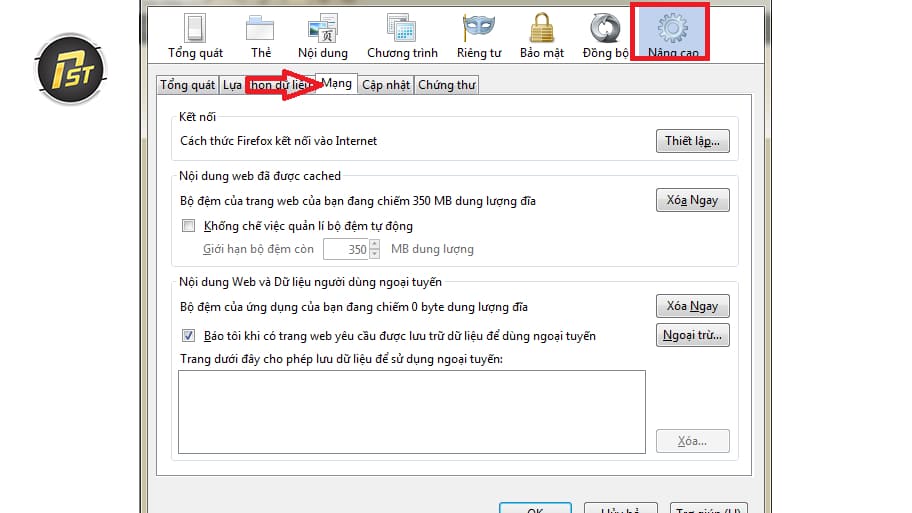The image size is (912, 513).
Task: Switch to the Tổng quát sub-tab
Action: tap(187, 85)
